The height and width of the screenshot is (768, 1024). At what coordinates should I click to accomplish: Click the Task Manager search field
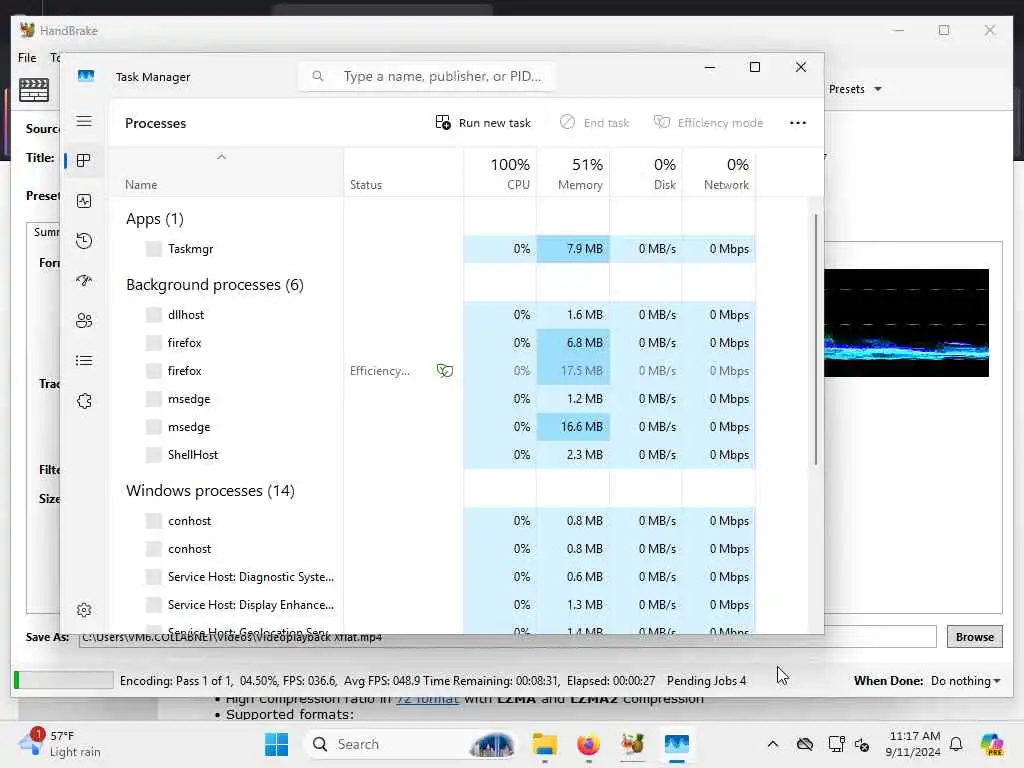[427, 76]
